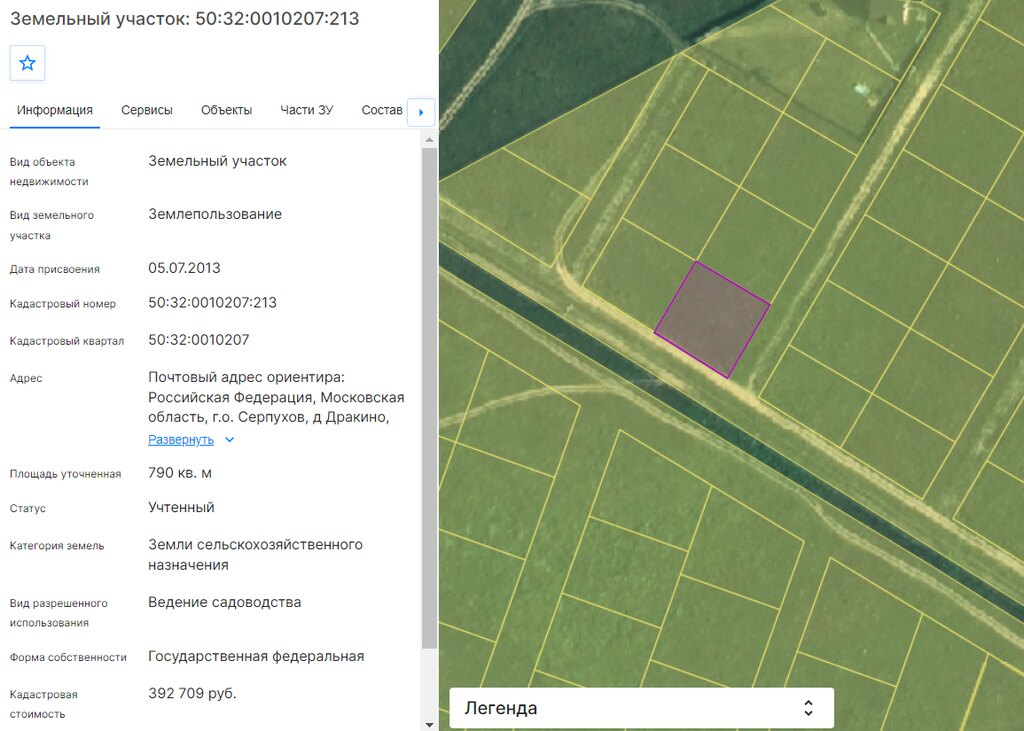
Task: Switch to the Состав tab
Action: click(382, 110)
